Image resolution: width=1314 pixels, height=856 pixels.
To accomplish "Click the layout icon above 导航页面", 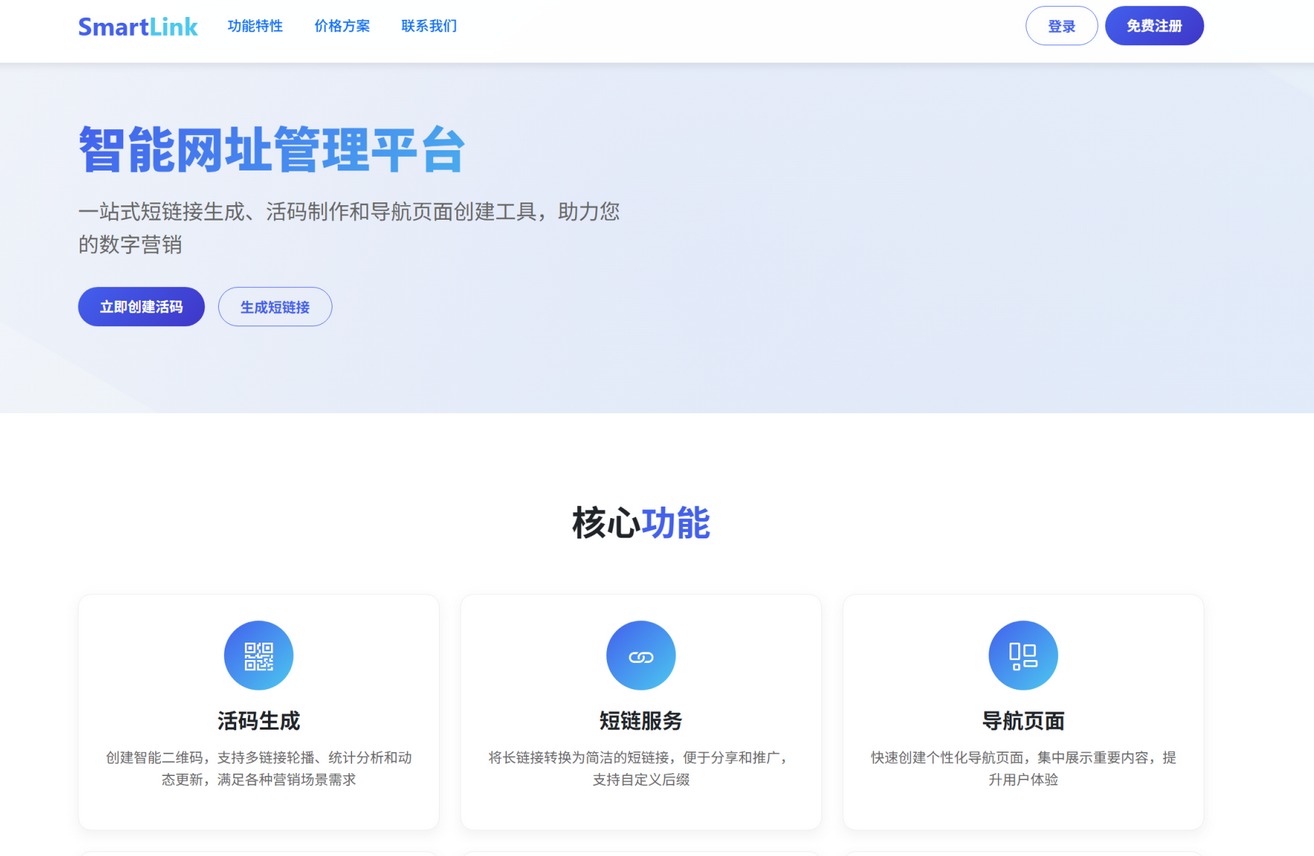I will (x=1023, y=655).
